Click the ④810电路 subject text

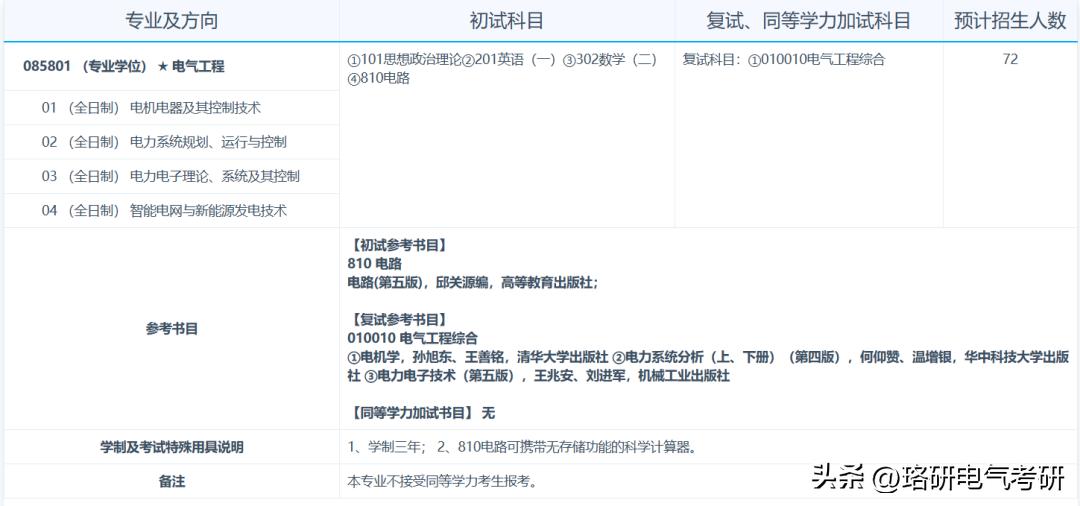coord(379,78)
